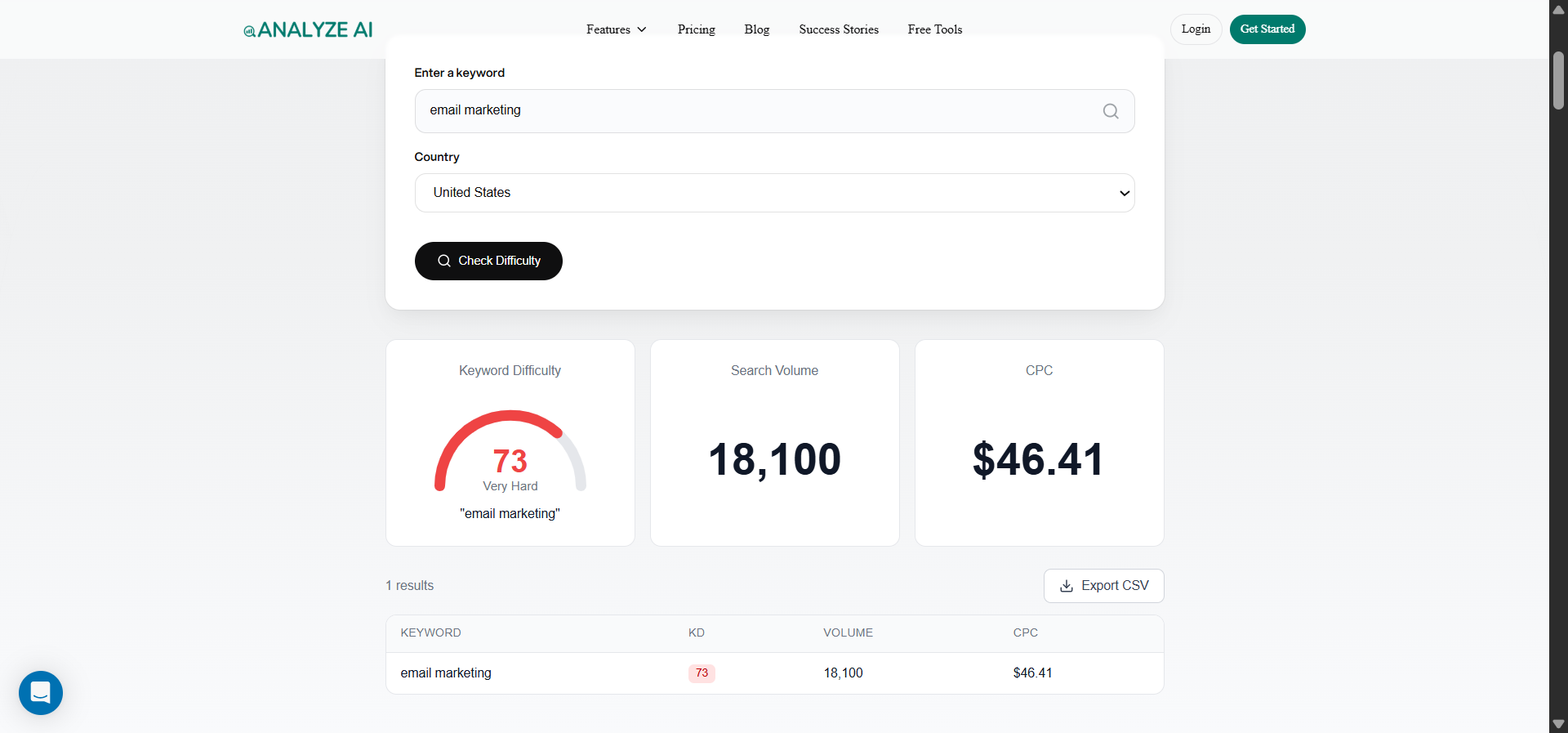Open the chat support bubble icon
The height and width of the screenshot is (733, 1568).
[41, 693]
